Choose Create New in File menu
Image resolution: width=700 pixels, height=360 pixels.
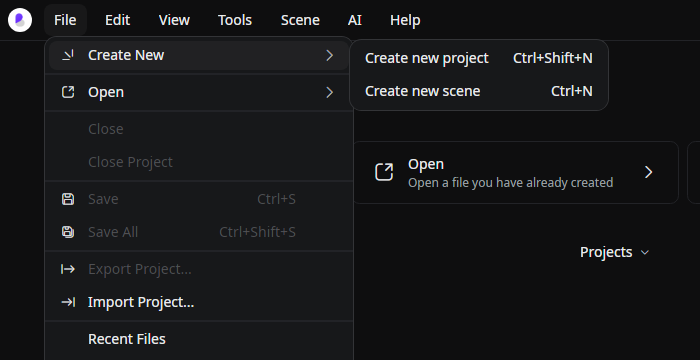coord(199,55)
